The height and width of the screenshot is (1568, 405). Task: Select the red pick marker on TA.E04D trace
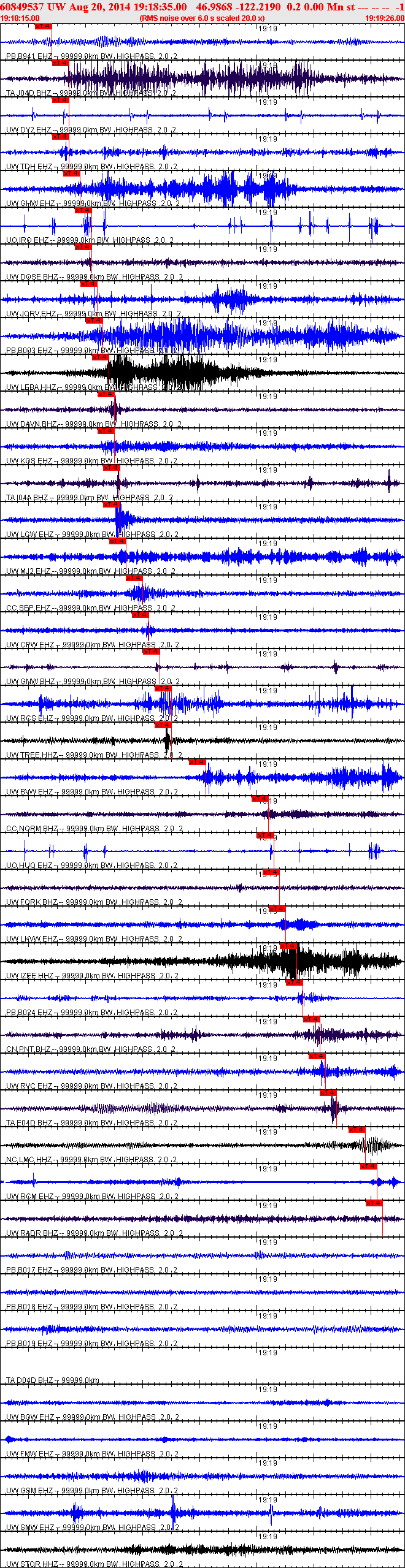pyautogui.click(x=328, y=1093)
